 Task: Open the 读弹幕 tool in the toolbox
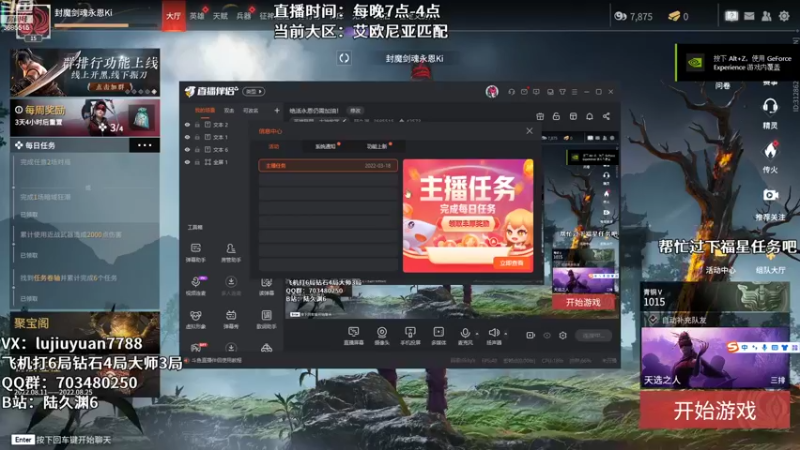coord(266,287)
